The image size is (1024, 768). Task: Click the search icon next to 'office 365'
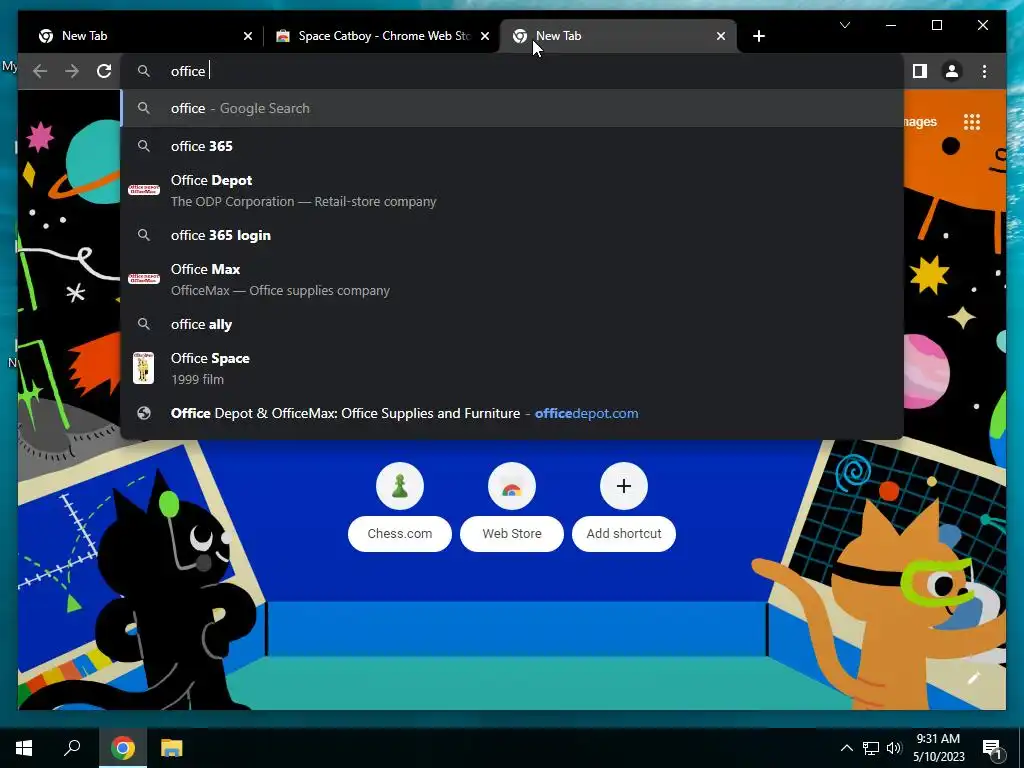click(144, 146)
